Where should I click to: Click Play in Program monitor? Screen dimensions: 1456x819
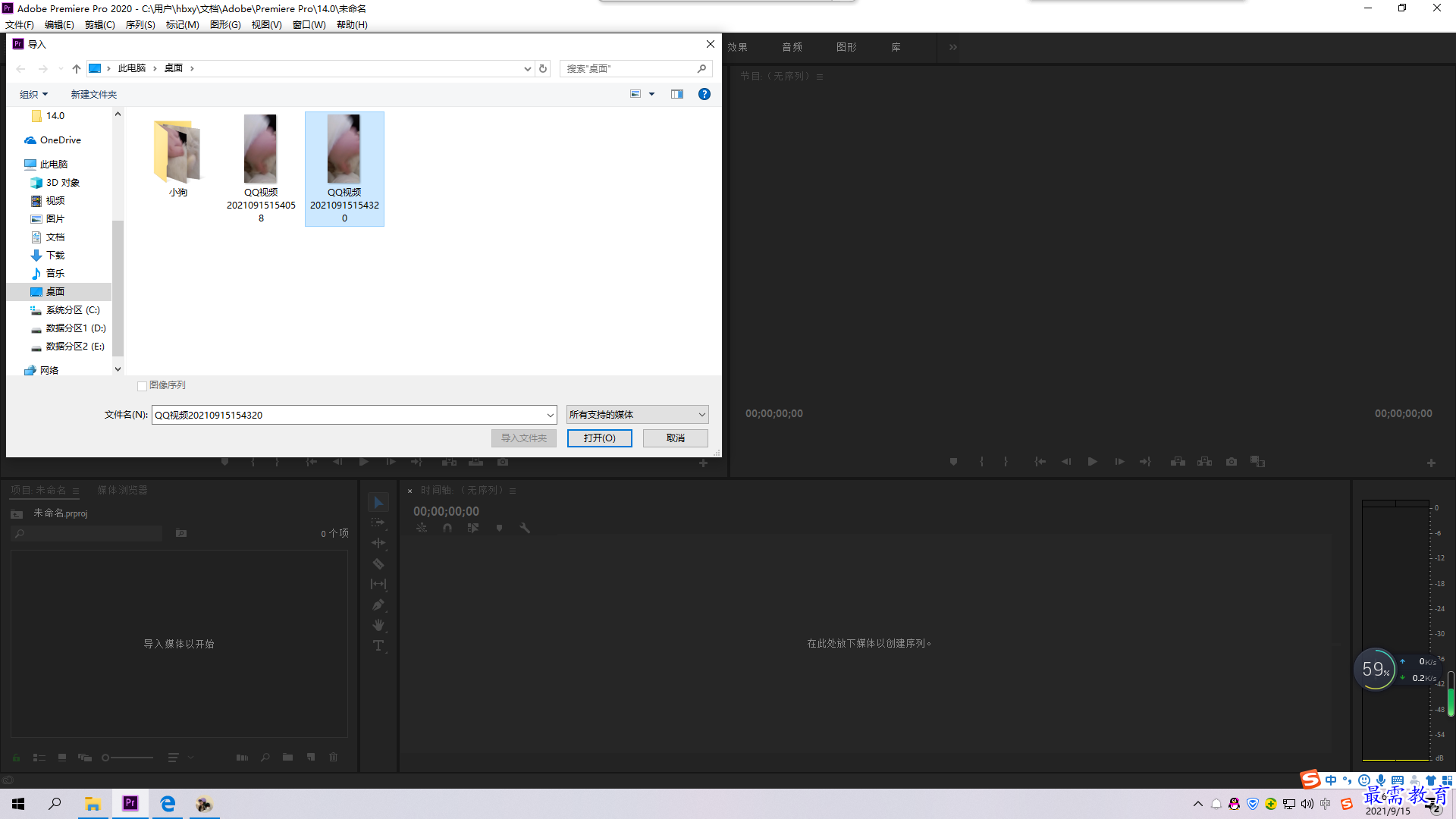tap(1092, 462)
